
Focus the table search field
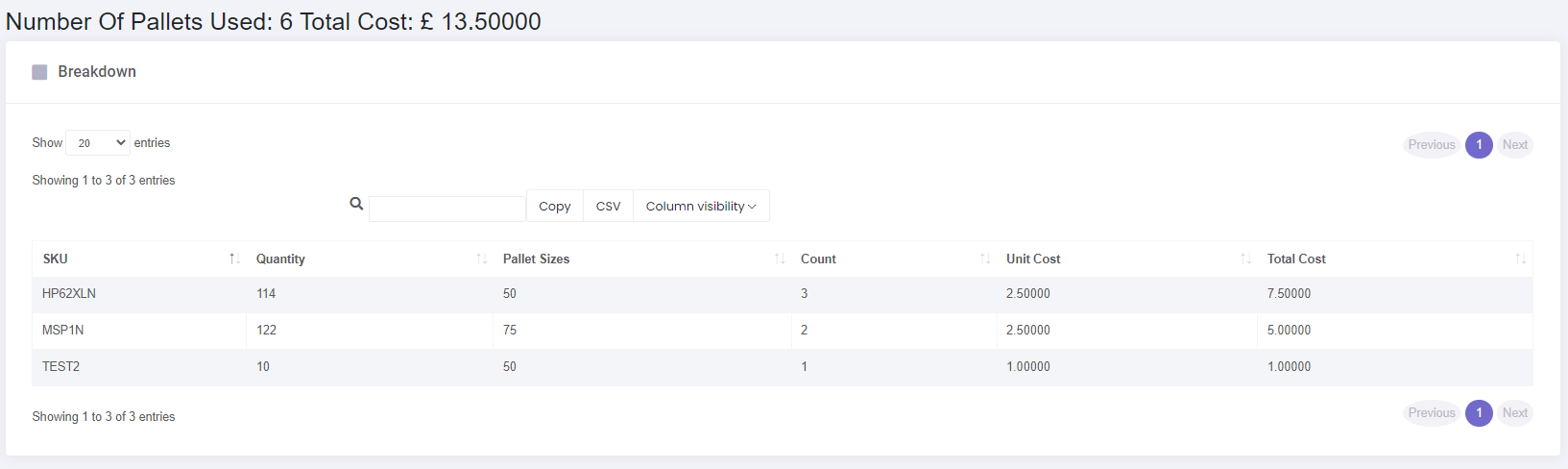(447, 209)
